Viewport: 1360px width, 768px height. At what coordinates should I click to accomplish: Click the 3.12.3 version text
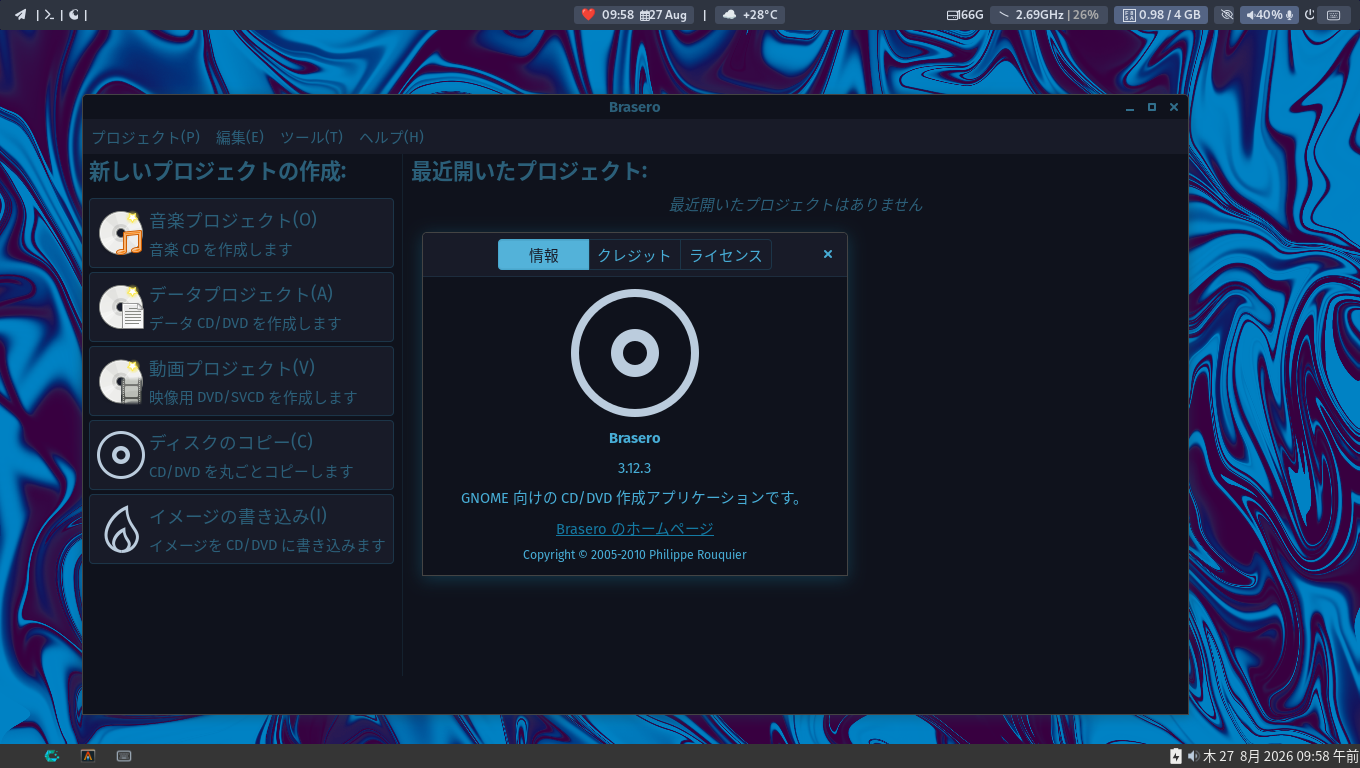(635, 468)
